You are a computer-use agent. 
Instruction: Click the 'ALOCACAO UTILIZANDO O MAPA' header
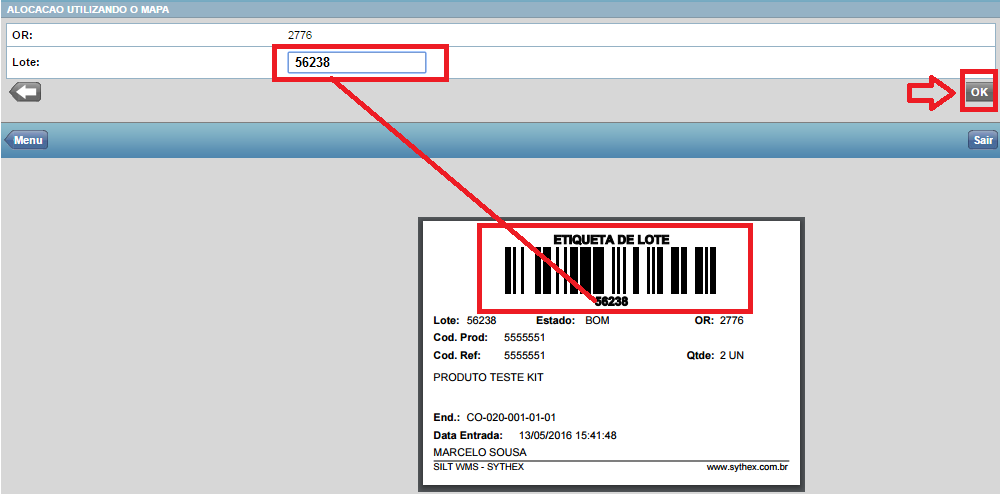tap(88, 10)
